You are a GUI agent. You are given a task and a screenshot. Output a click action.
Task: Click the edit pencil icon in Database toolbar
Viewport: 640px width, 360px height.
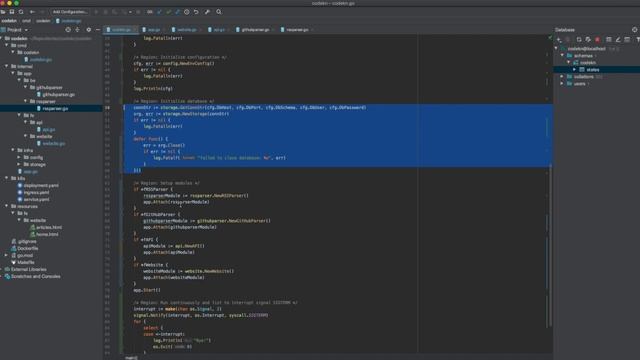618,40
